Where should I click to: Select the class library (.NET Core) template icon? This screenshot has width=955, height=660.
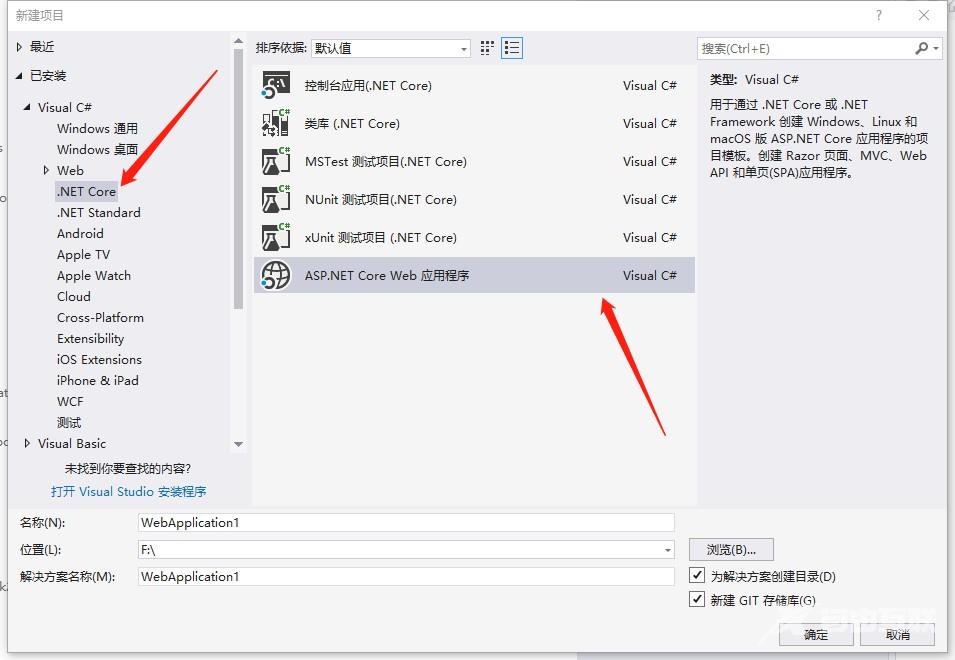(276, 123)
